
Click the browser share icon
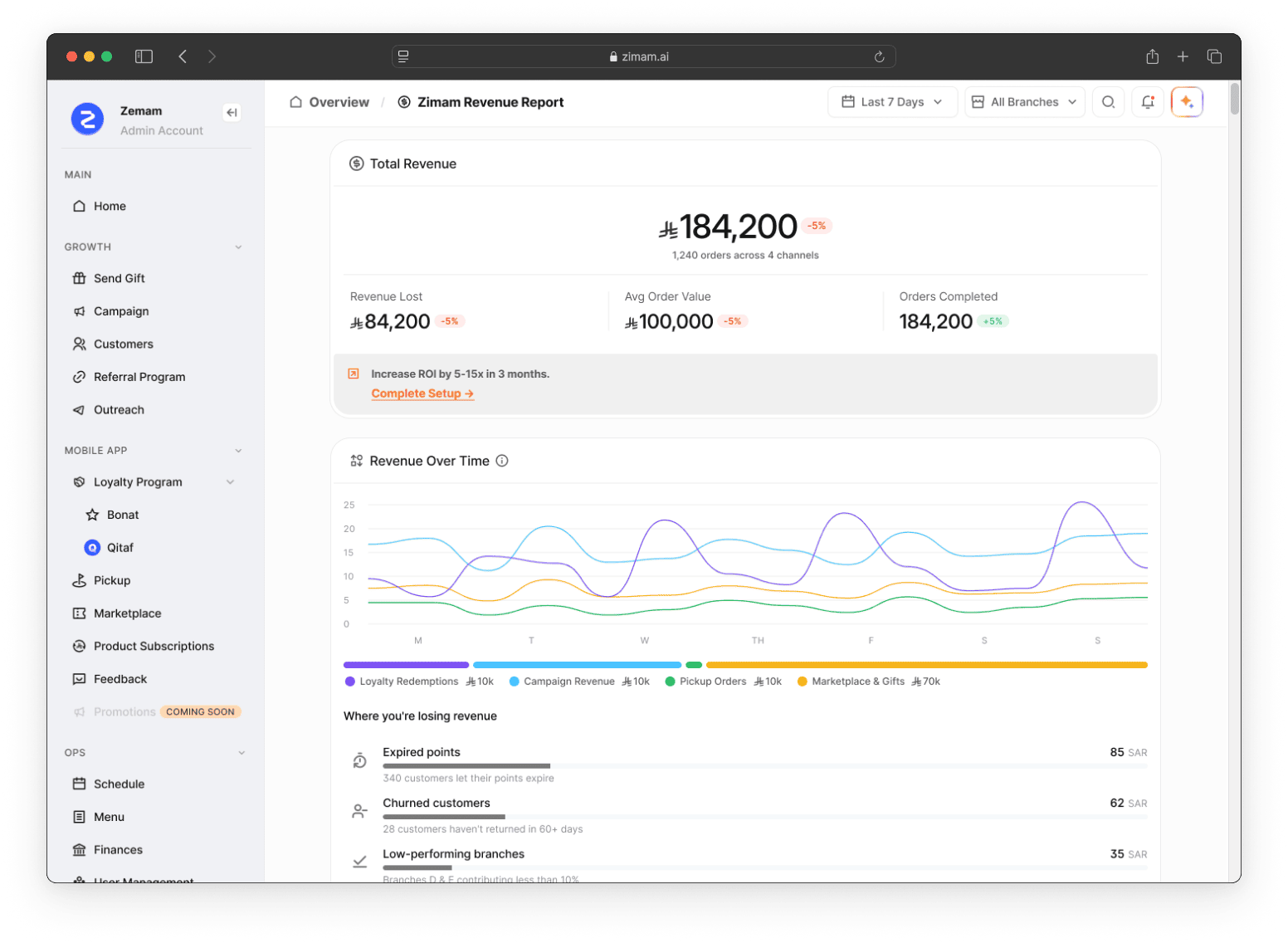[x=1153, y=56]
